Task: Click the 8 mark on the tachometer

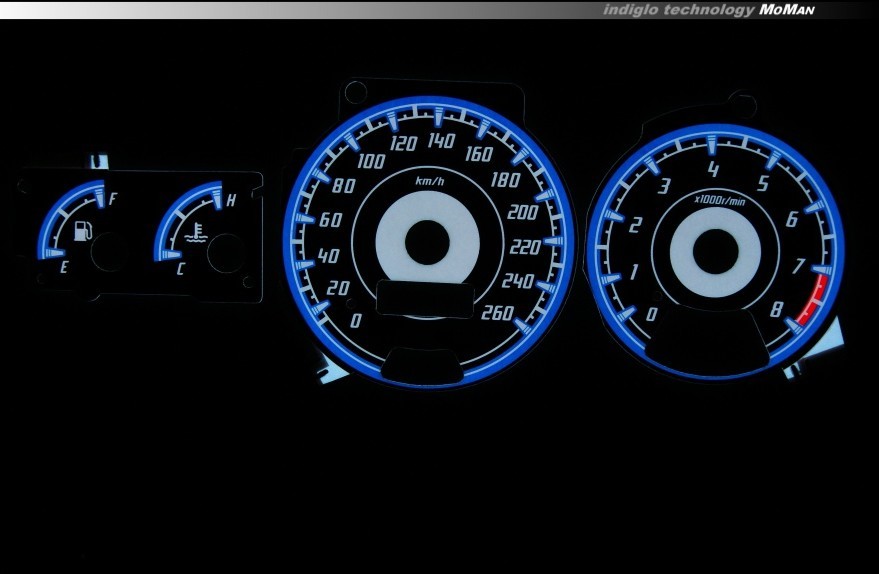Action: pyautogui.click(x=776, y=308)
